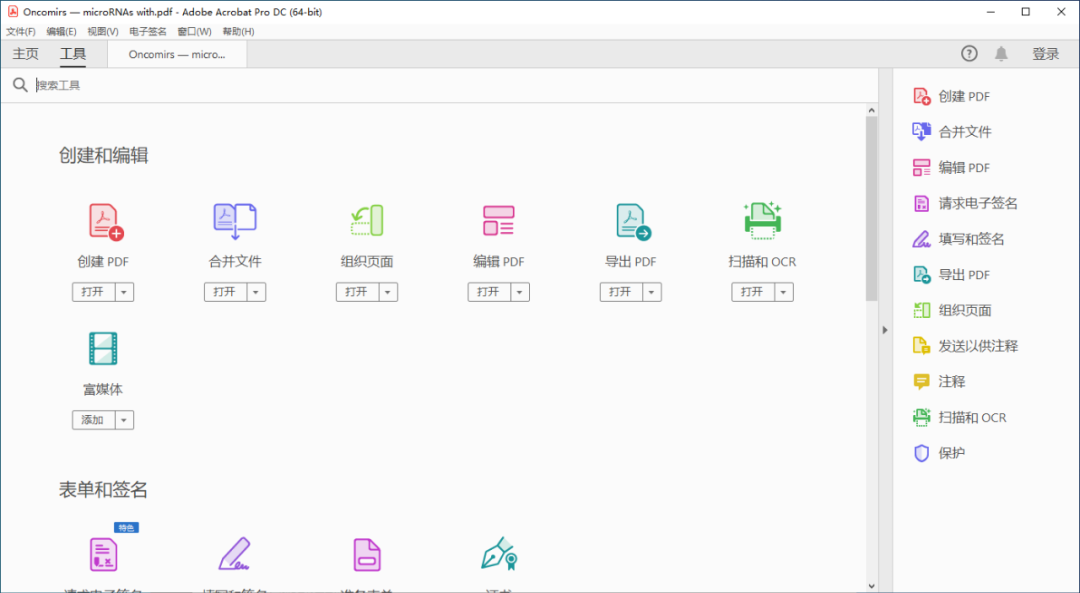The height and width of the screenshot is (593, 1080).
Task: Open 合并文件 in the right sidebar
Action: 952,132
